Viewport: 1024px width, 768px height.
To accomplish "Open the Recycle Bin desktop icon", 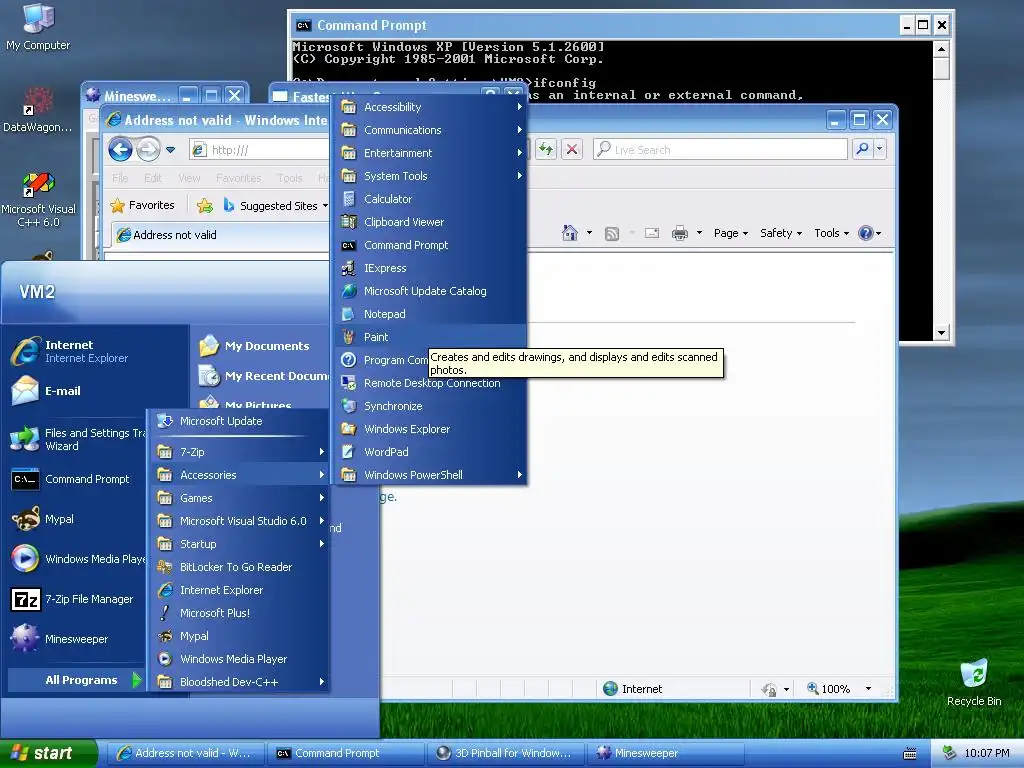I will click(974, 682).
